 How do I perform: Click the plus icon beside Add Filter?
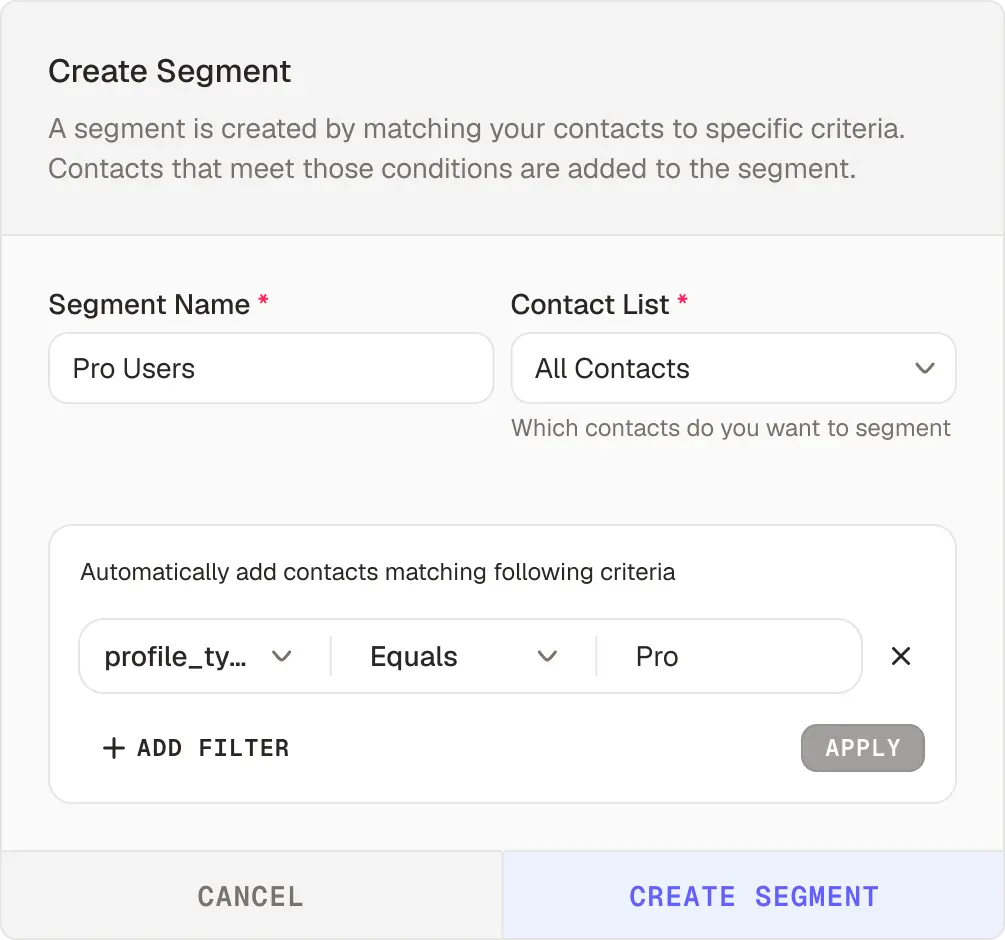(113, 748)
